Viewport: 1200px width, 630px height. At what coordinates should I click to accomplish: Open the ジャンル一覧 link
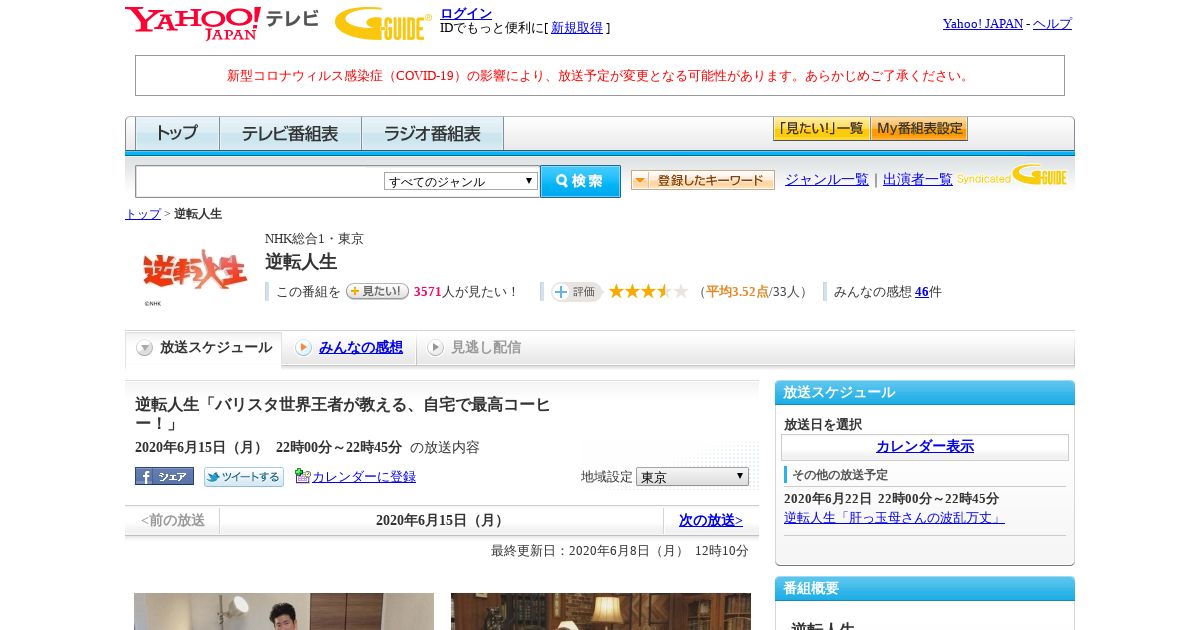point(827,180)
